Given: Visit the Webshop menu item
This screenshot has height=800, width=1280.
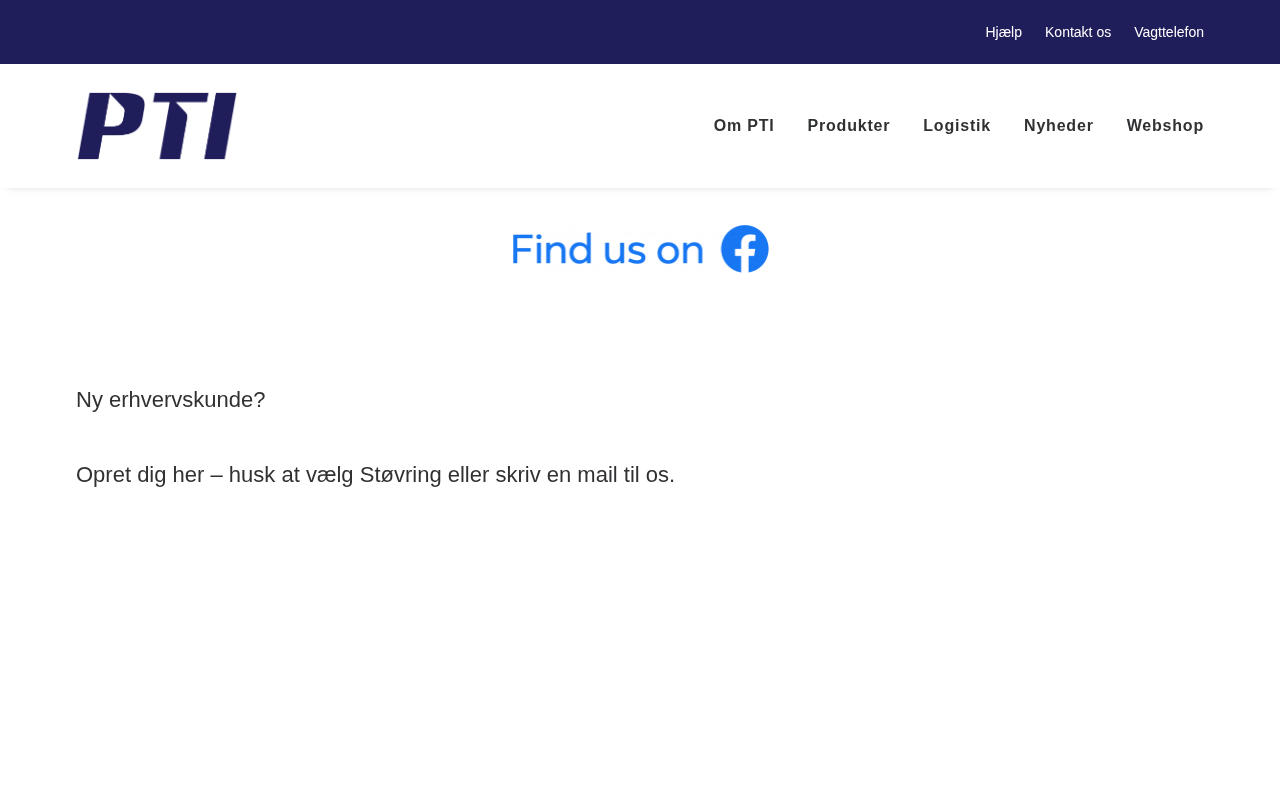Looking at the screenshot, I should [x=1165, y=126].
